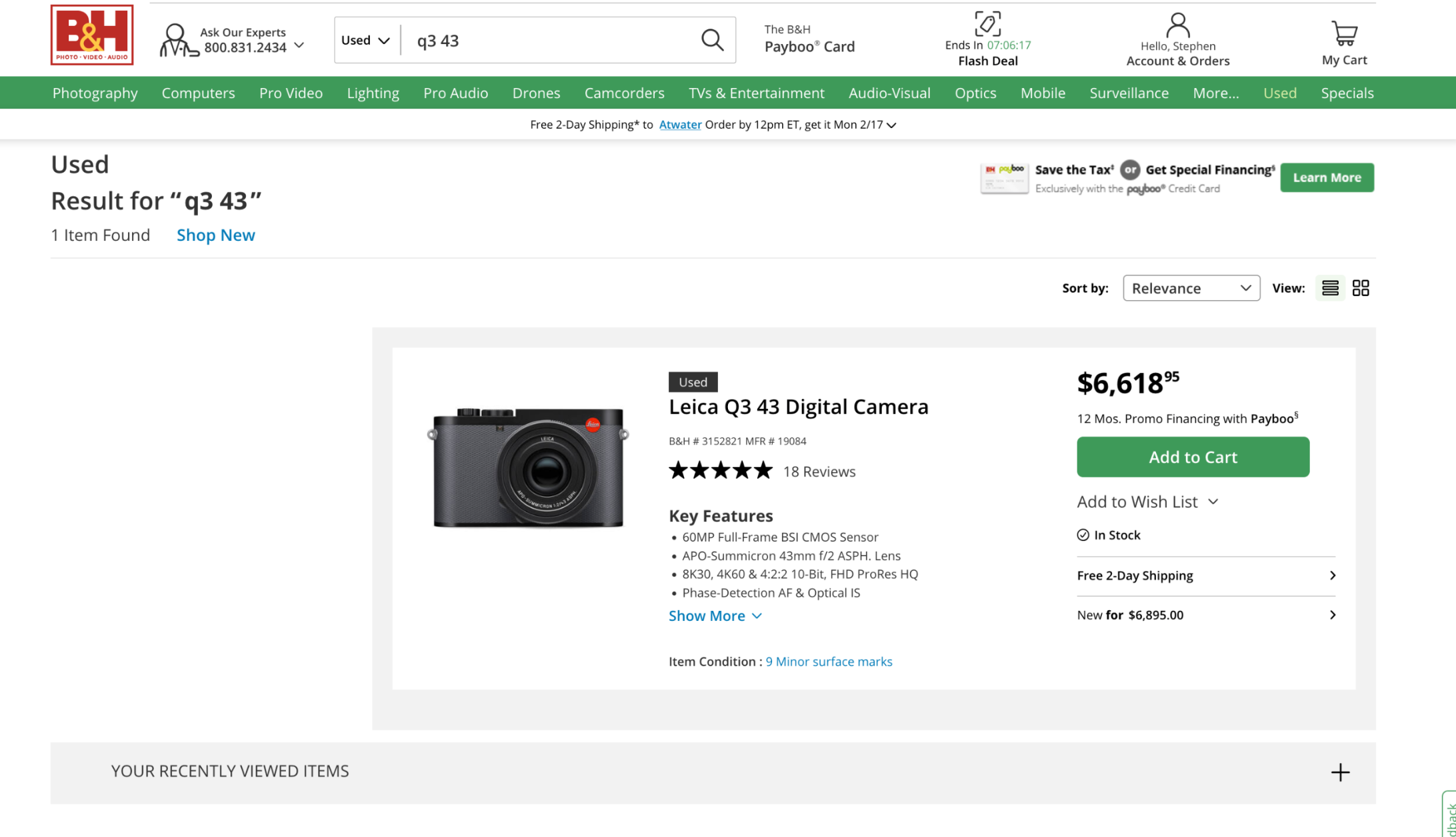
Task: Expand Add to Wish List dropdown
Action: (1147, 502)
